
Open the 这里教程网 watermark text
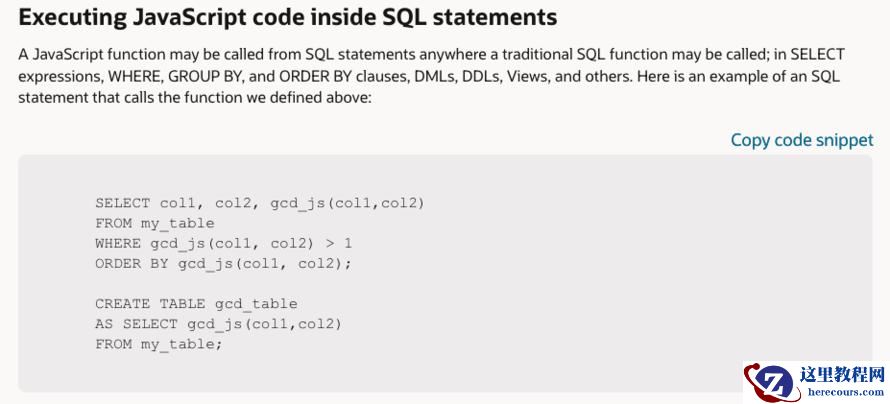[x=843, y=375]
